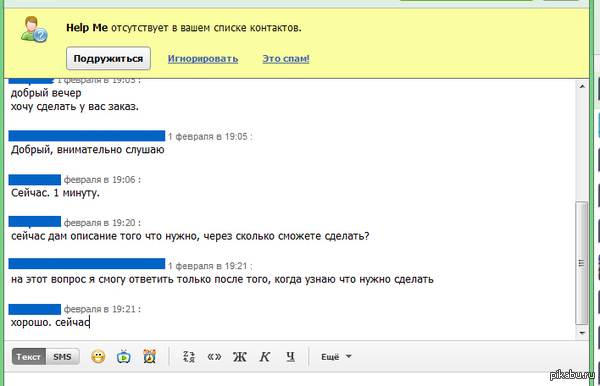
Task: Click the Подружиться button
Action: 108,59
